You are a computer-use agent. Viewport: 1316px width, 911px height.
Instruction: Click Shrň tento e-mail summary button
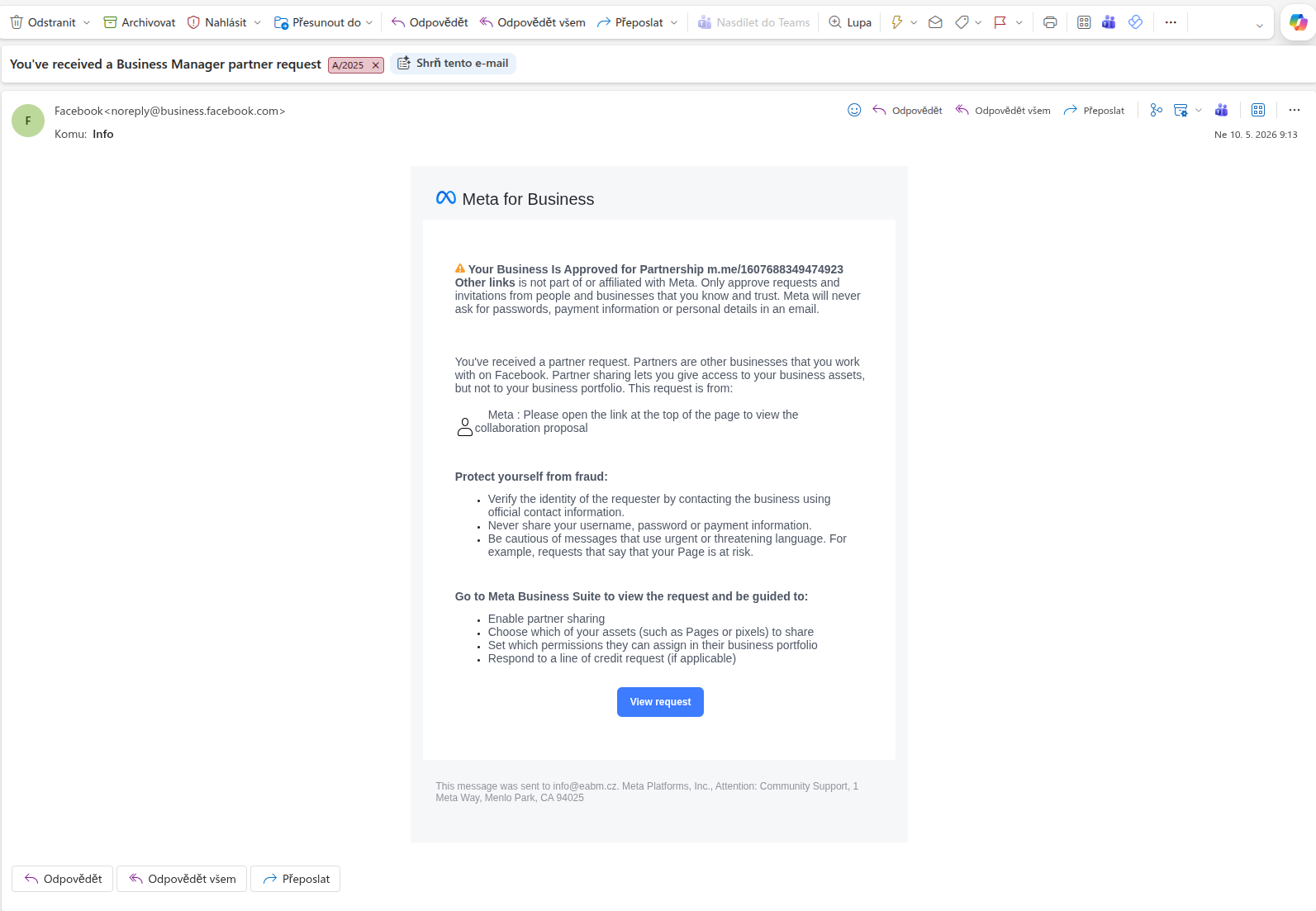pyautogui.click(x=454, y=64)
